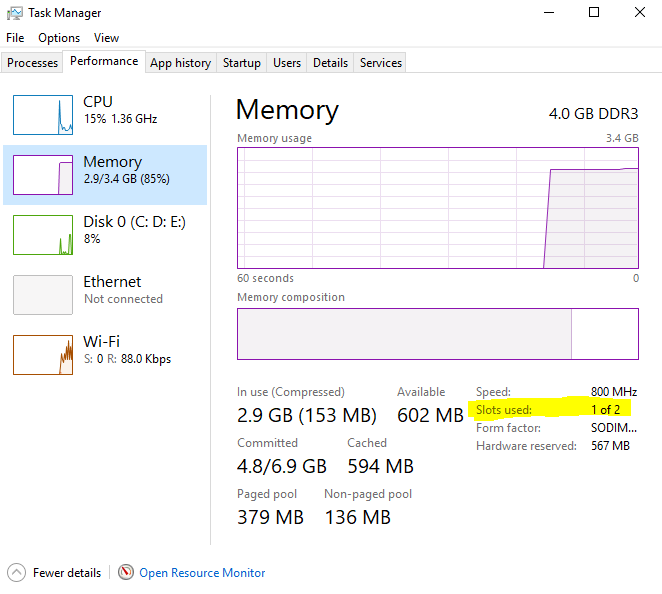This screenshot has width=662, height=594.
Task: Open the Options menu
Action: [x=59, y=38]
